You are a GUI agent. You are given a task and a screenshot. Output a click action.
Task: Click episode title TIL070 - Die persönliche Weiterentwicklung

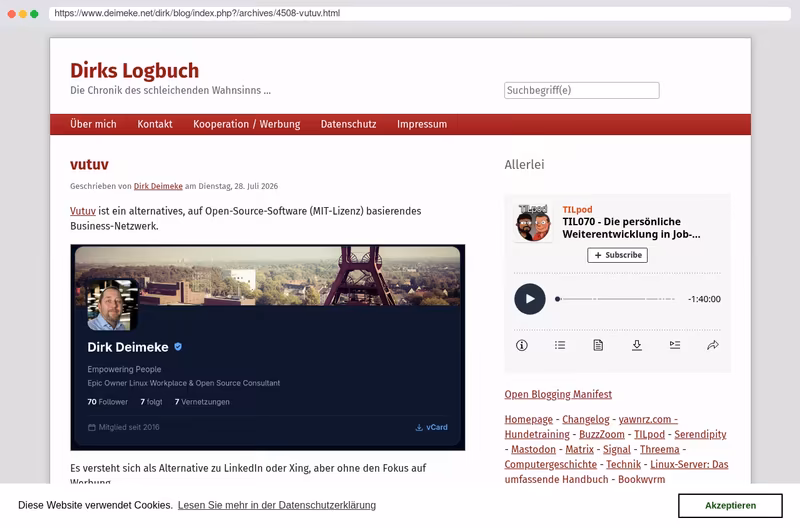(631, 228)
